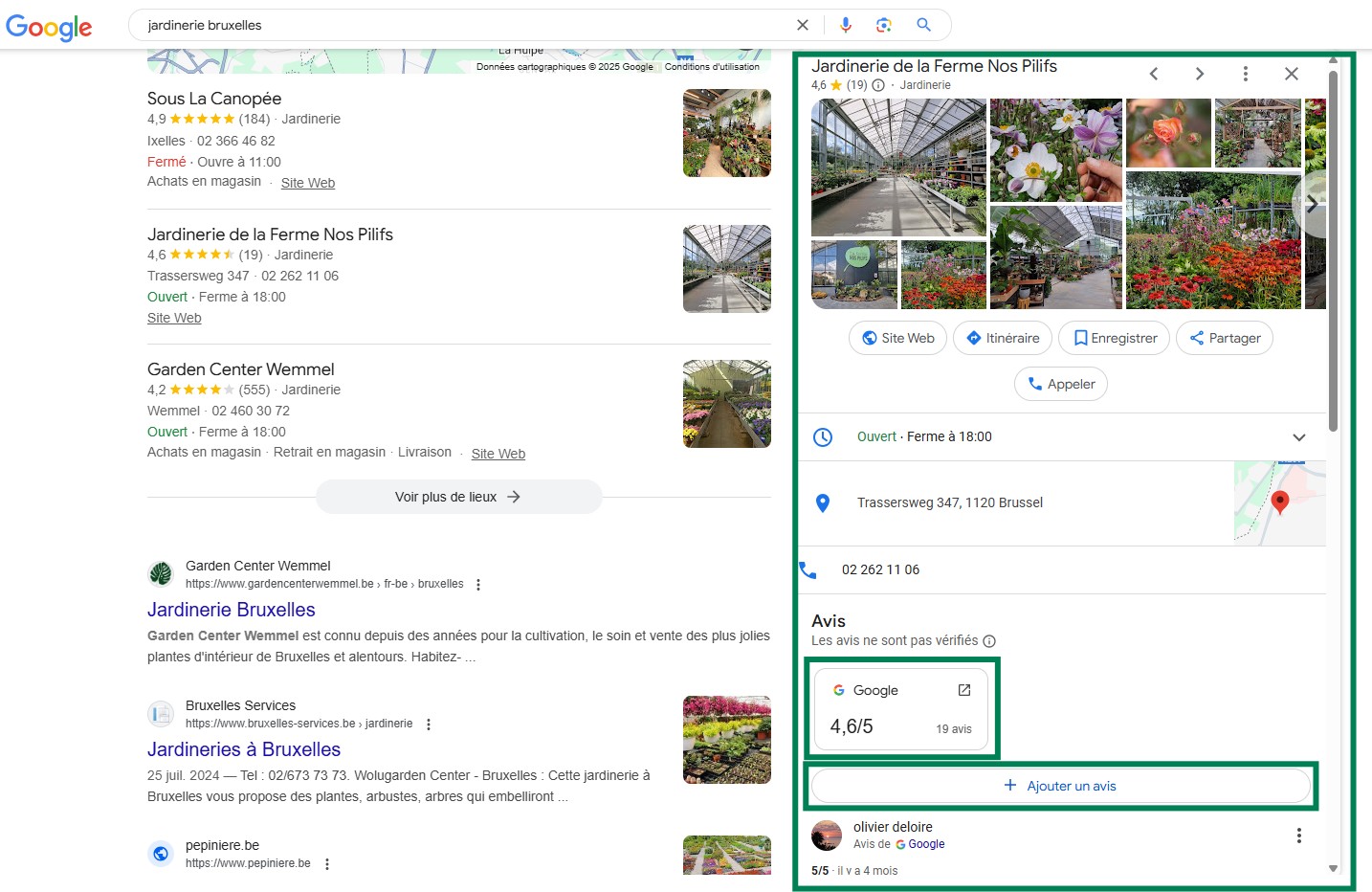
Task: Clear the search box text
Action: pos(803,25)
